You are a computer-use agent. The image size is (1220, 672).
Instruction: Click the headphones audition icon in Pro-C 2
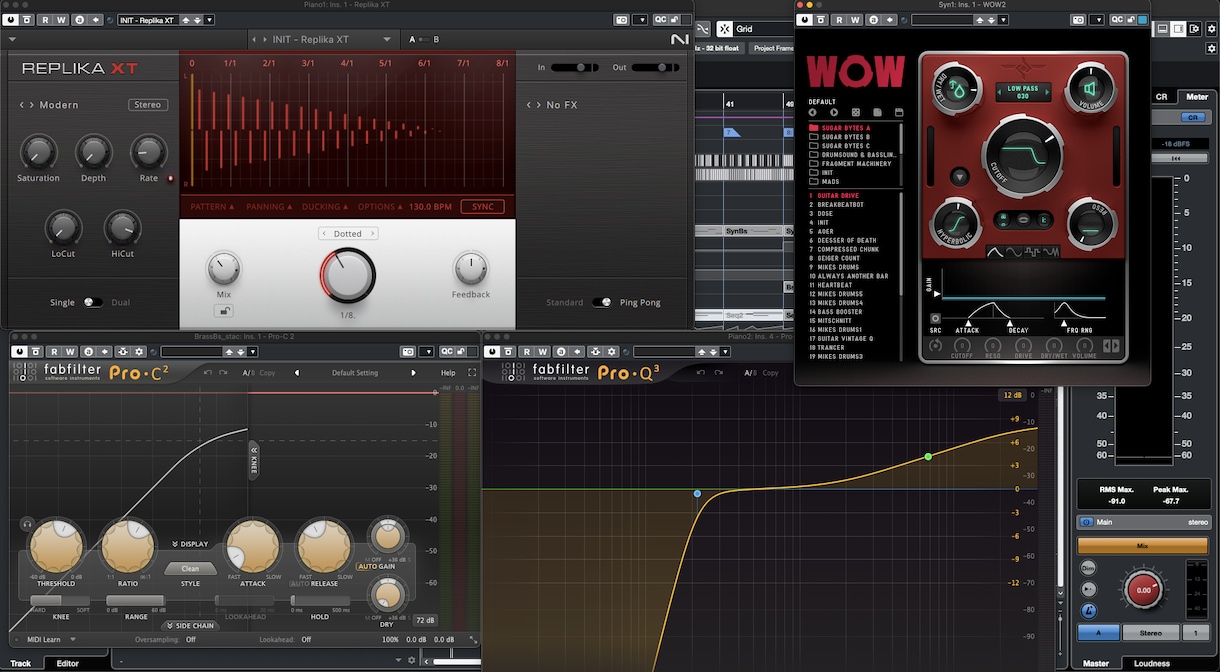click(x=25, y=523)
